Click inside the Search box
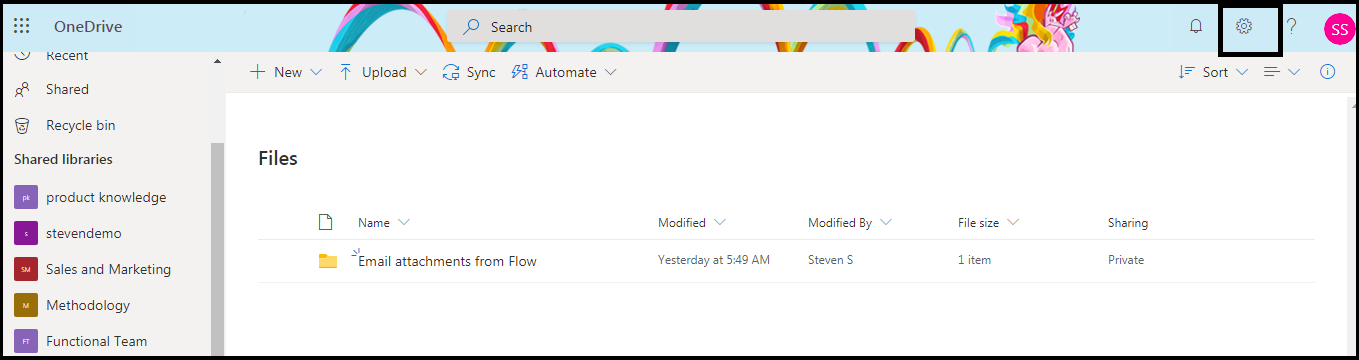Viewport: 1359px width, 360px height. pyautogui.click(x=682, y=27)
